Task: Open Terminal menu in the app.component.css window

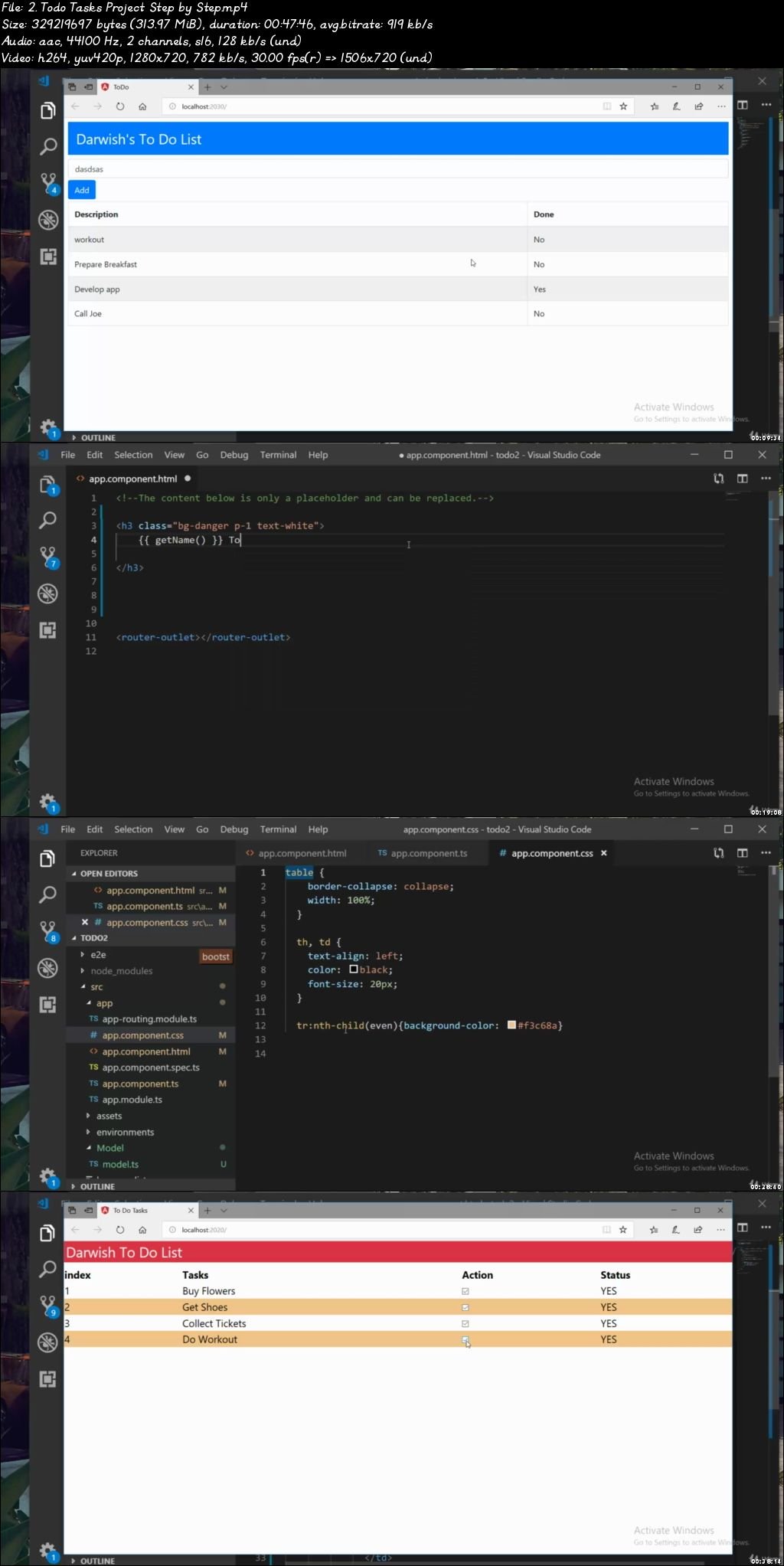Action: 278,829
